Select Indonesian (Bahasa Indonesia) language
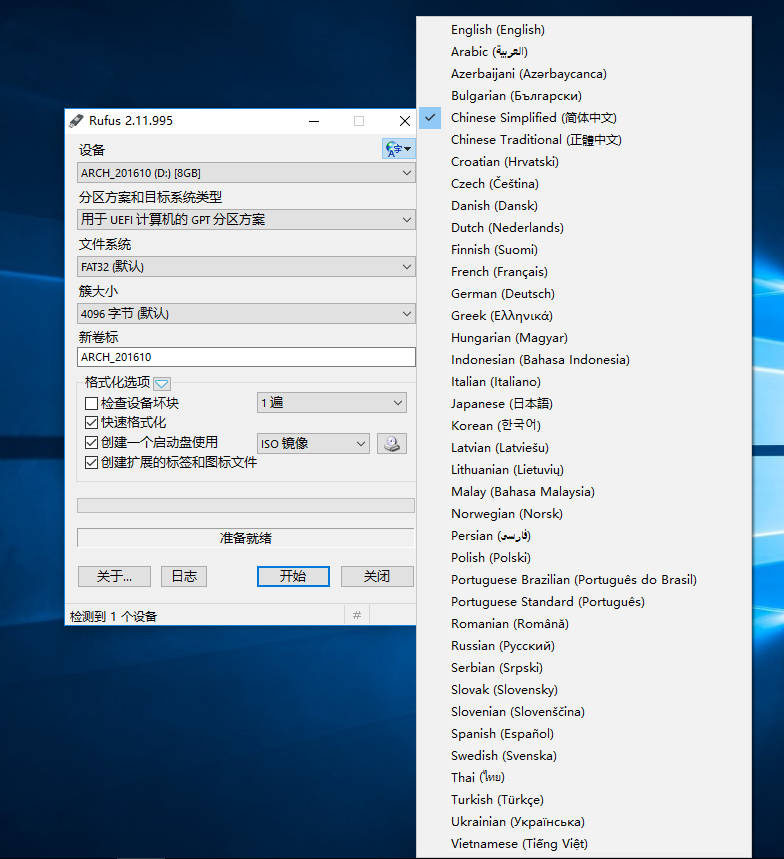 click(x=584, y=359)
